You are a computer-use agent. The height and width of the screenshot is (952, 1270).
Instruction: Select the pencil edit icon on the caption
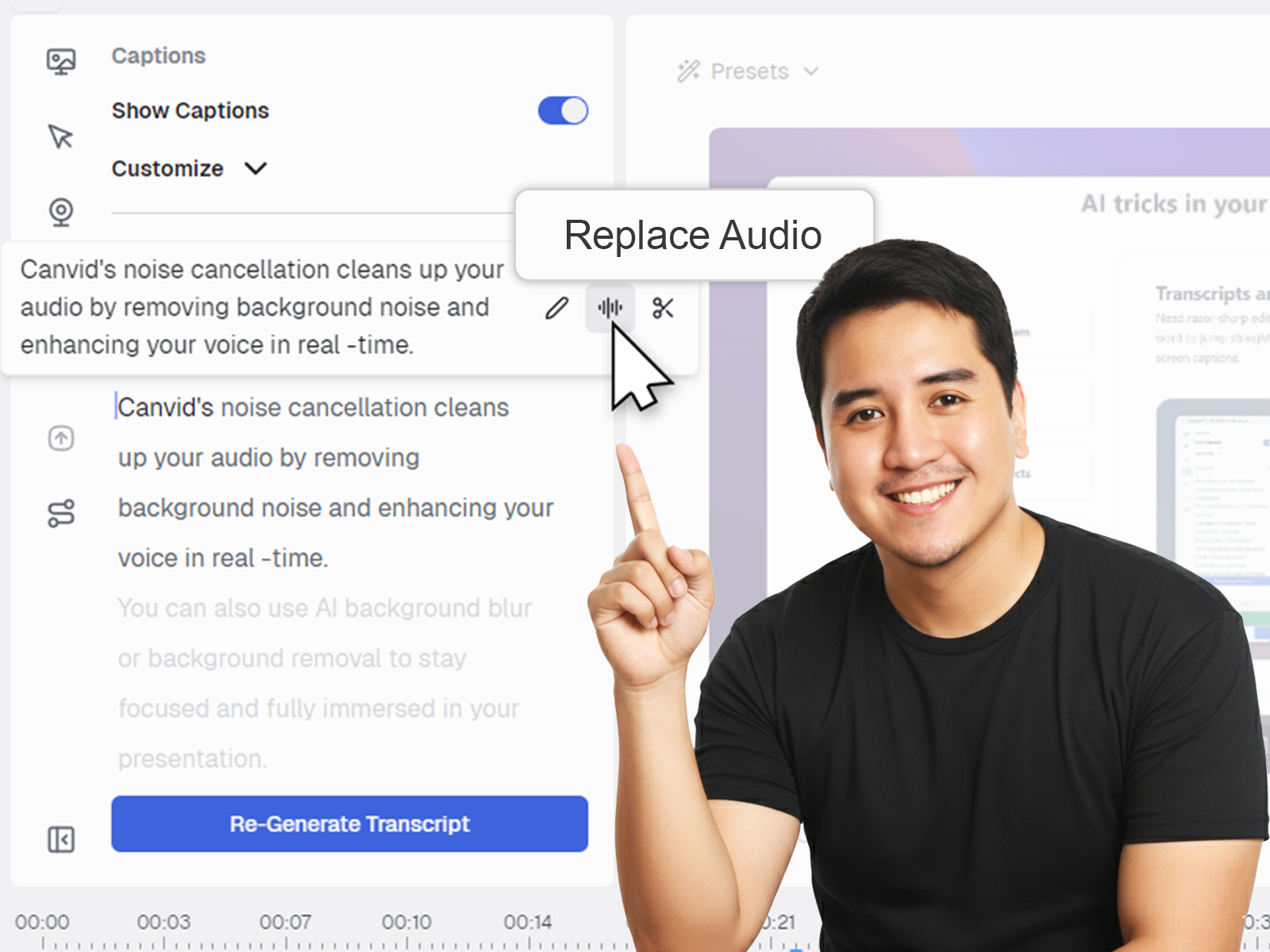[x=557, y=309]
